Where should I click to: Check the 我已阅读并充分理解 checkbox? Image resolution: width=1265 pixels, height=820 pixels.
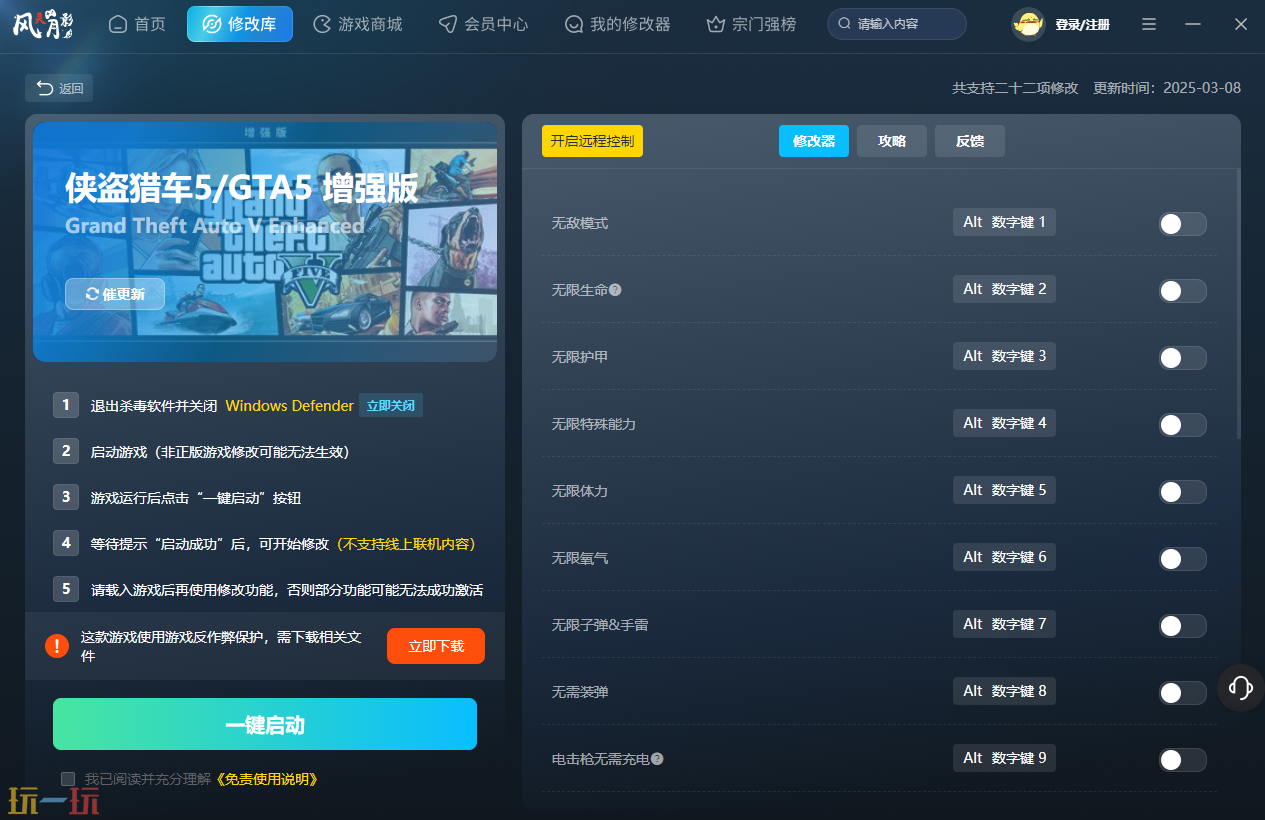68,779
